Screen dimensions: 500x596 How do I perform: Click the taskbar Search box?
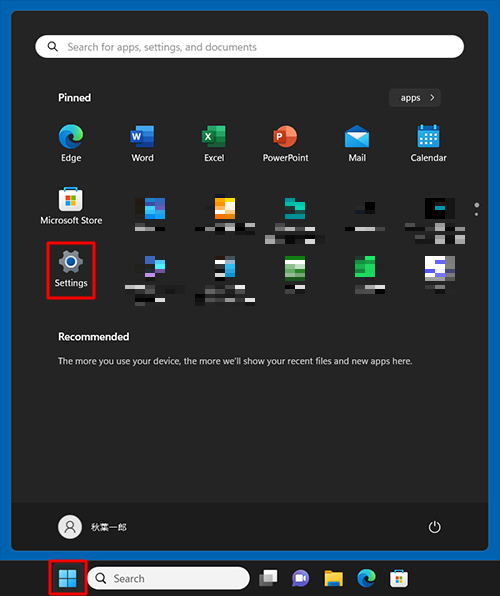tap(168, 578)
